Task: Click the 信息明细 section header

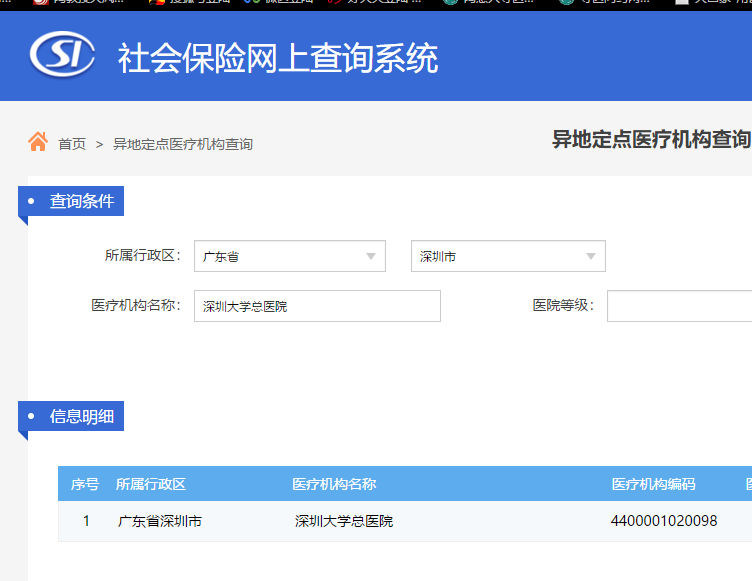Action: [82, 416]
